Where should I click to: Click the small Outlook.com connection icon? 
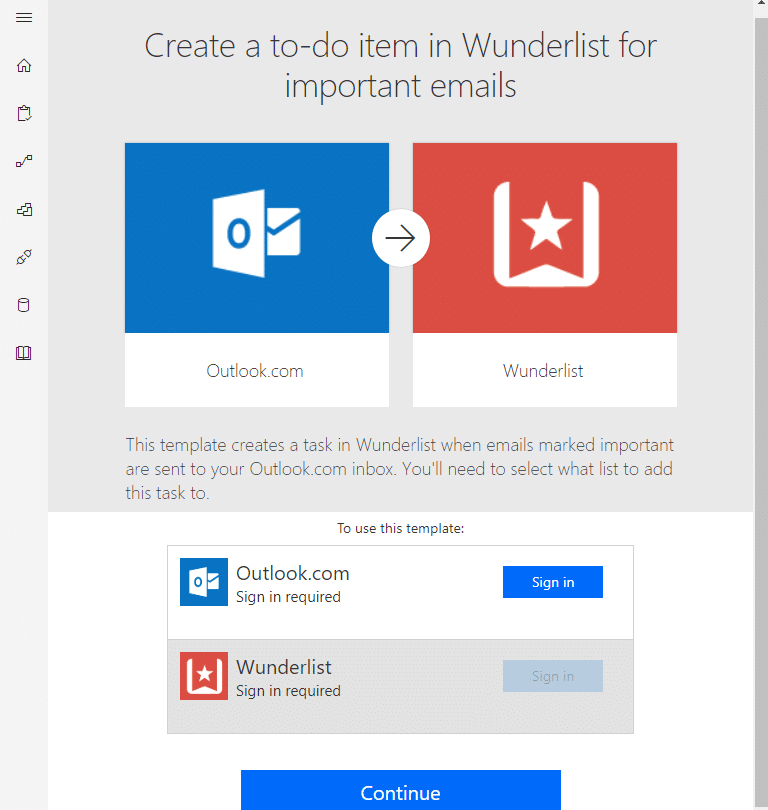203,582
